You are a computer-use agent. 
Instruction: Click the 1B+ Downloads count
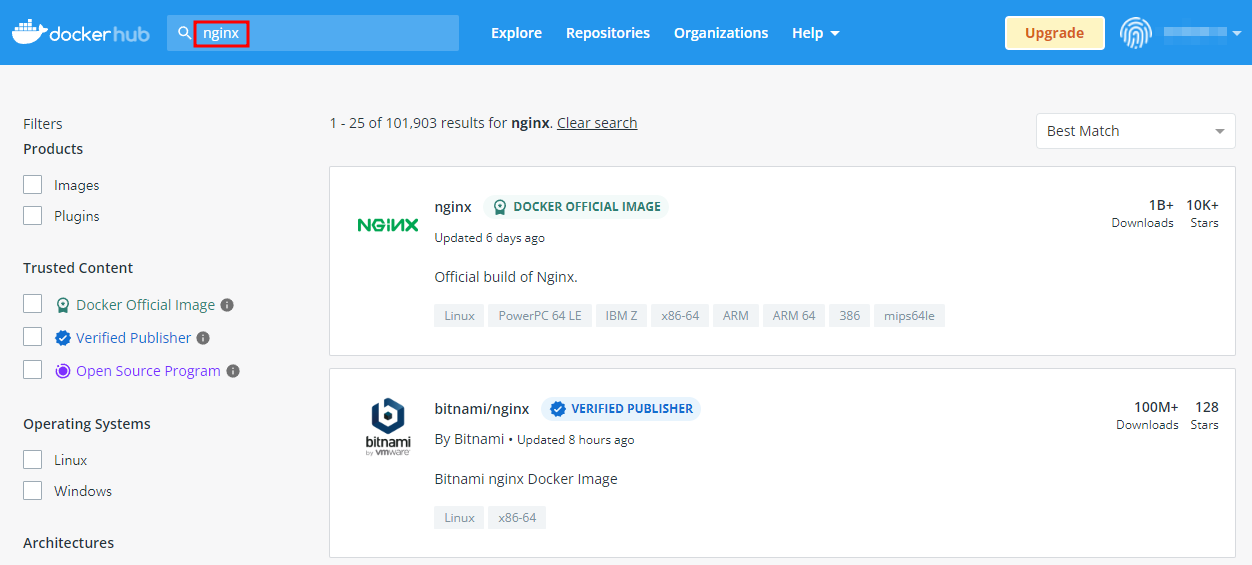(1143, 213)
